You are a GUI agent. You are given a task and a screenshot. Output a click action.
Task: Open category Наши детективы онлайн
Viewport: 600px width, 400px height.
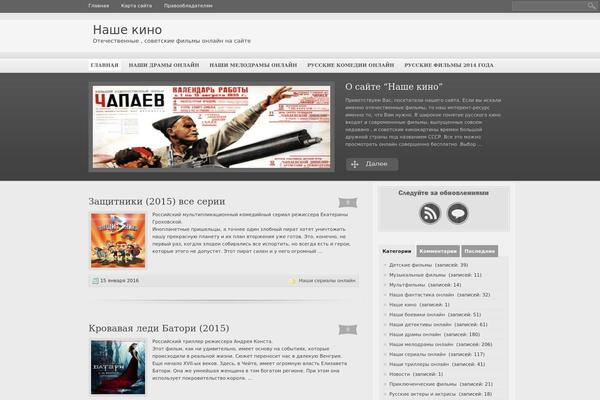pos(420,325)
